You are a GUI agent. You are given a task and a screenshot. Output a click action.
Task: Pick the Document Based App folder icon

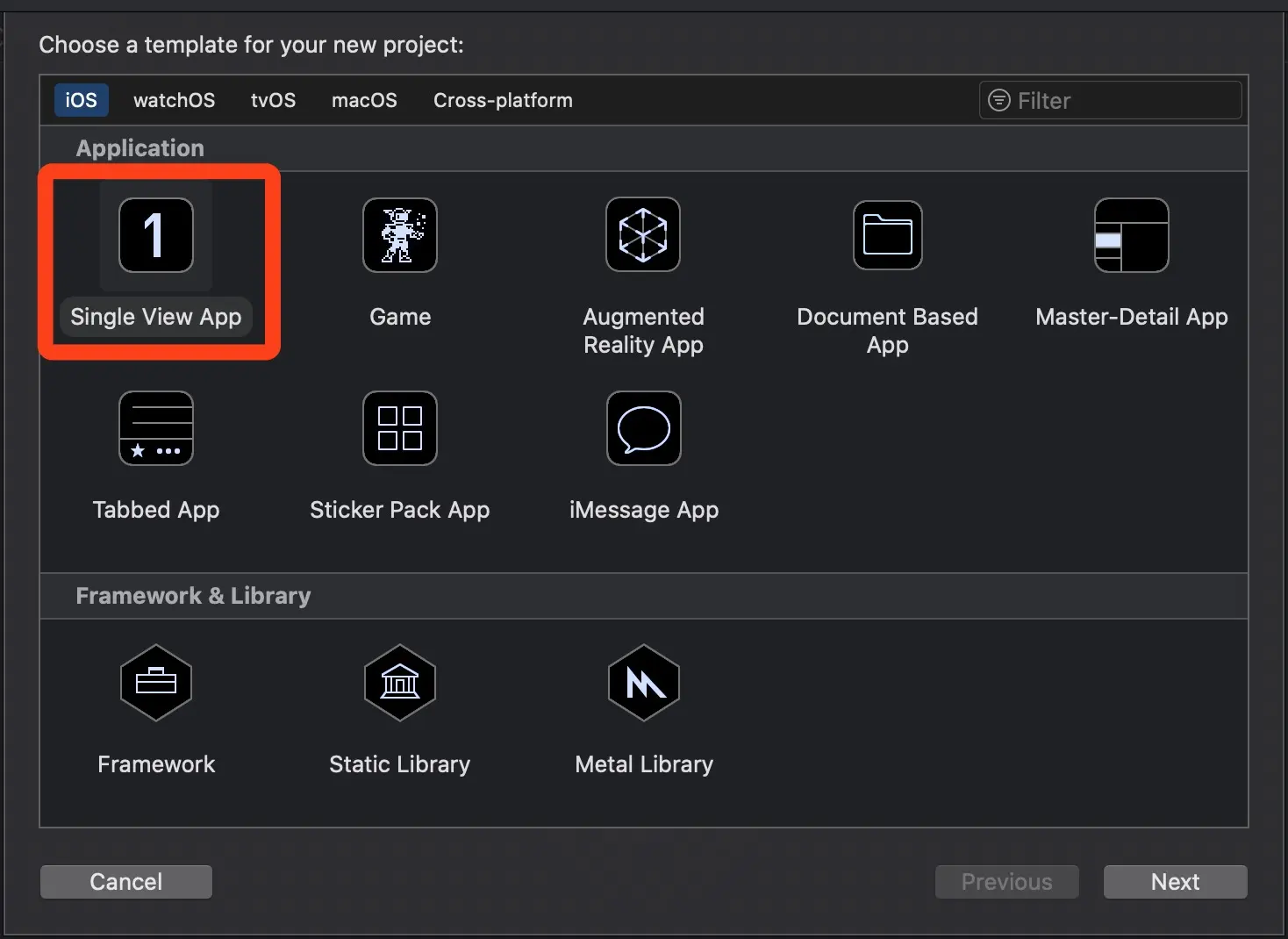(888, 235)
